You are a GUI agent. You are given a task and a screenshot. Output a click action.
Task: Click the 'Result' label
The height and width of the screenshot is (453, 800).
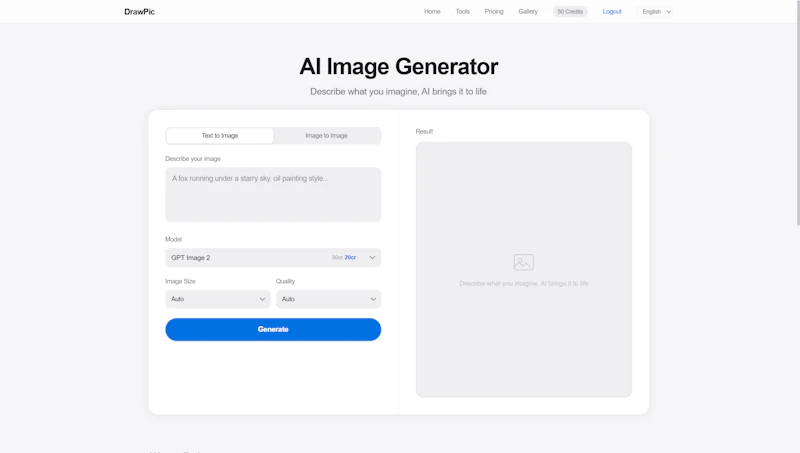point(424,131)
